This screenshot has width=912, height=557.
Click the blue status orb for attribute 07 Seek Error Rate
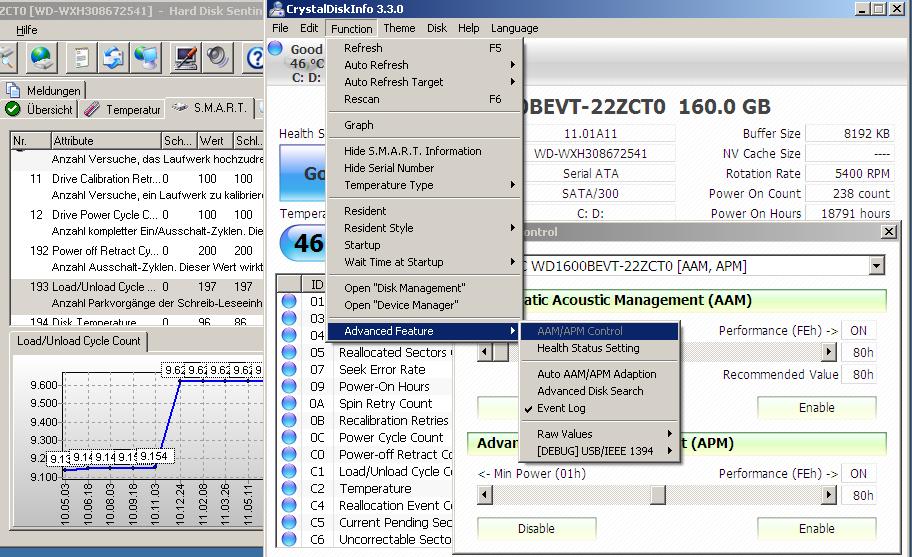tap(289, 369)
